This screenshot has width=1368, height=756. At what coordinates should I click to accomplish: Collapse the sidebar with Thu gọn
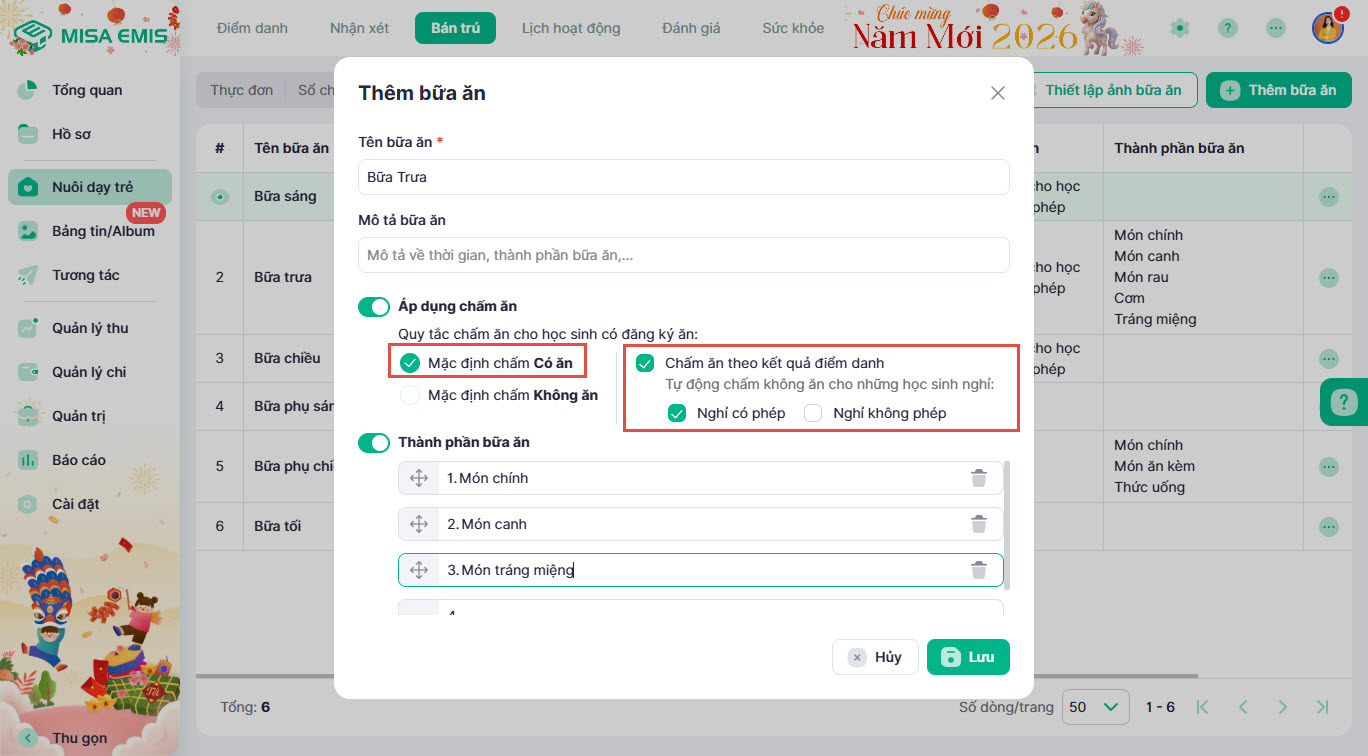click(80, 738)
